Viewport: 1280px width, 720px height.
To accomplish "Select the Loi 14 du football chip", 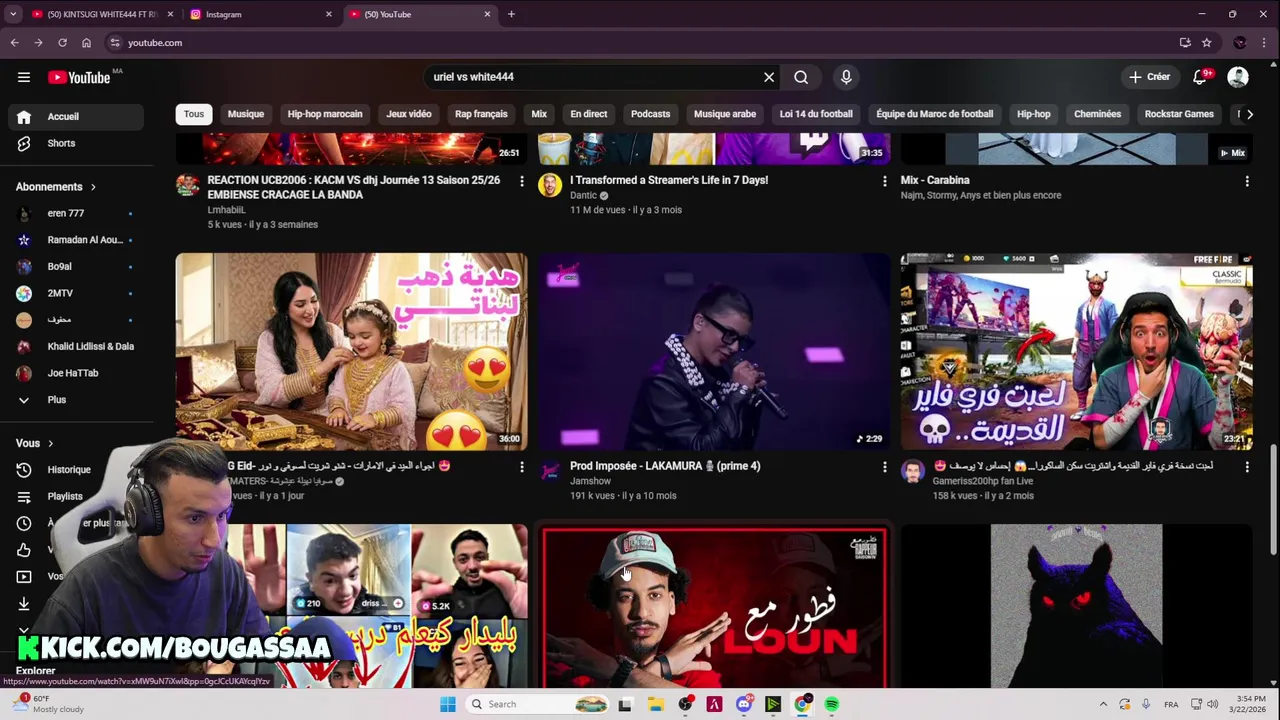I will [x=816, y=114].
